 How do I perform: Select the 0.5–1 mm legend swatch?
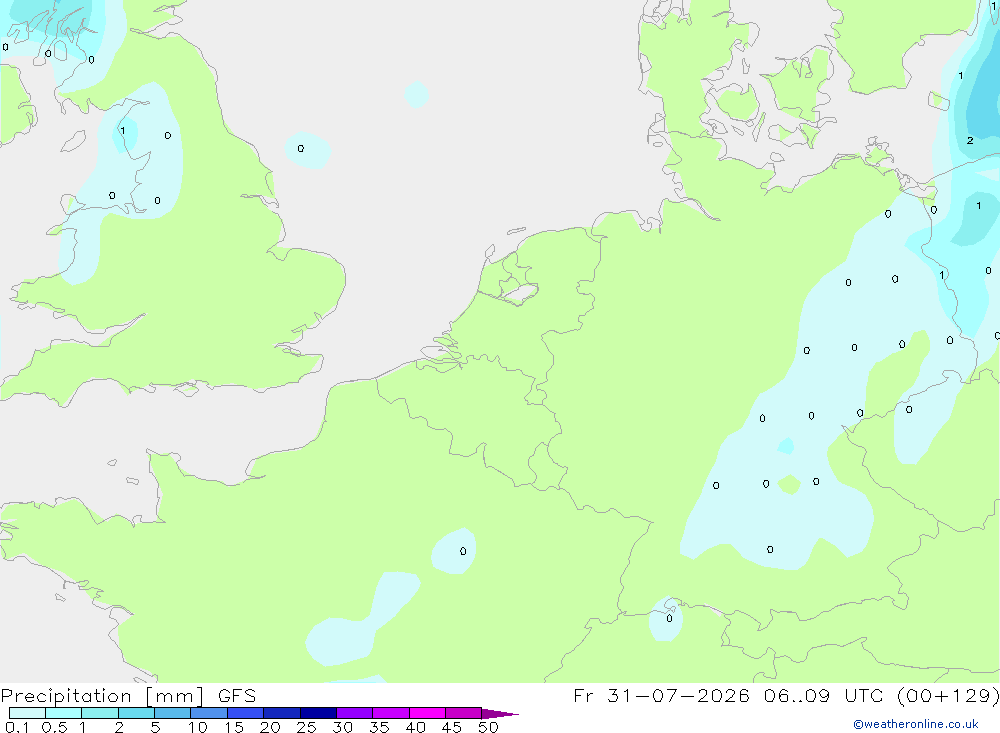pos(64,713)
